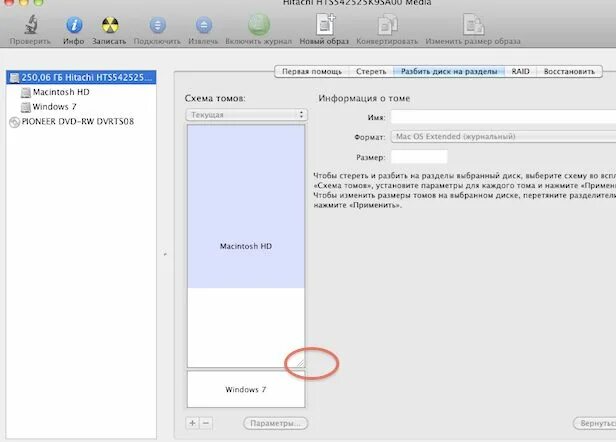Click the Записать burn disc icon
This screenshot has height=442, width=616.
110,25
